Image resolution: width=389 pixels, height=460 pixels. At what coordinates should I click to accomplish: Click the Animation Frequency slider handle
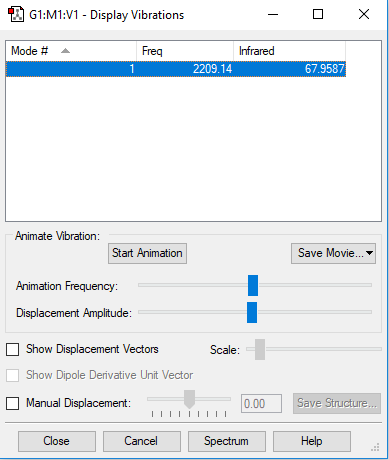point(253,285)
